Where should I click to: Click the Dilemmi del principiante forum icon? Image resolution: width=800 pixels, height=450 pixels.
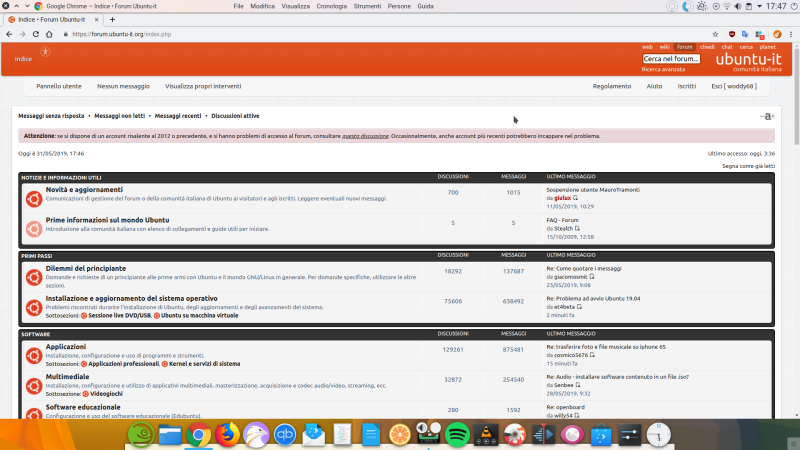(x=34, y=277)
